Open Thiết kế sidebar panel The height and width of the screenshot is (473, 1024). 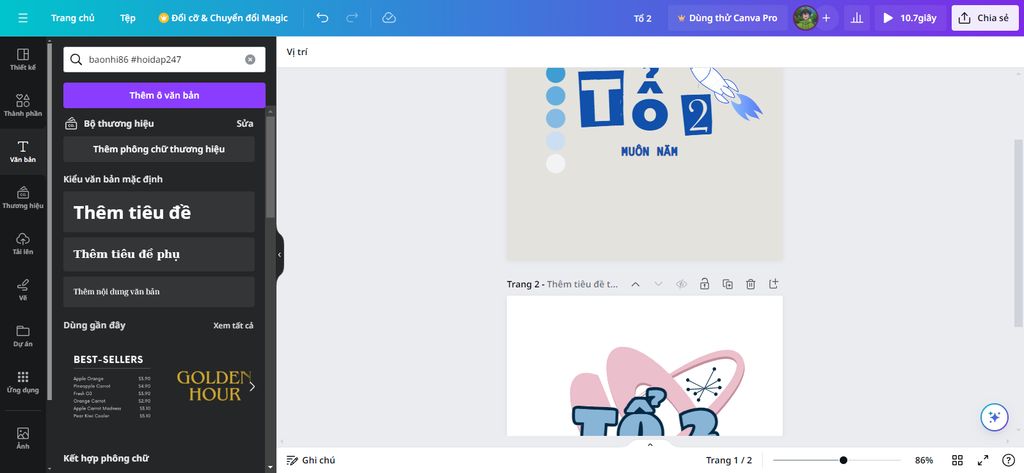click(x=23, y=59)
